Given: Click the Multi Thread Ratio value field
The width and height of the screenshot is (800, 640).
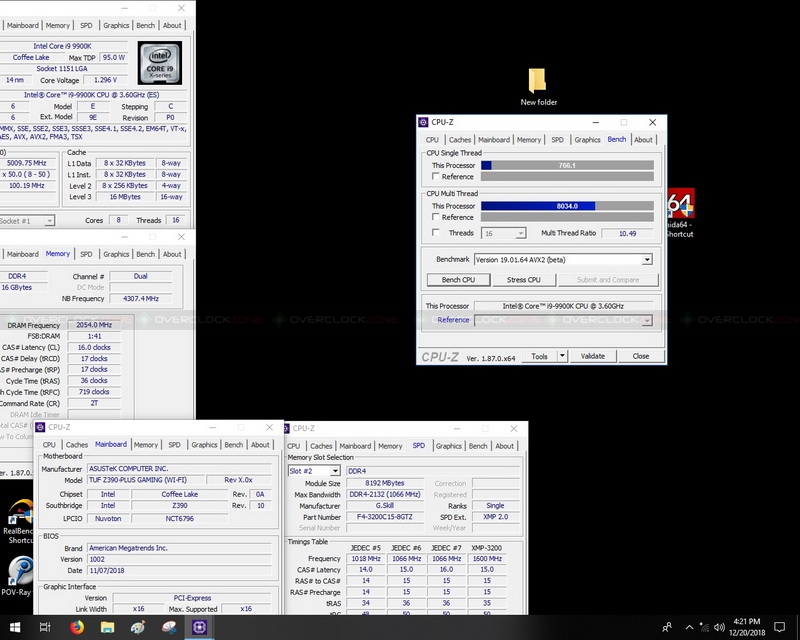Looking at the screenshot, I should [628, 233].
